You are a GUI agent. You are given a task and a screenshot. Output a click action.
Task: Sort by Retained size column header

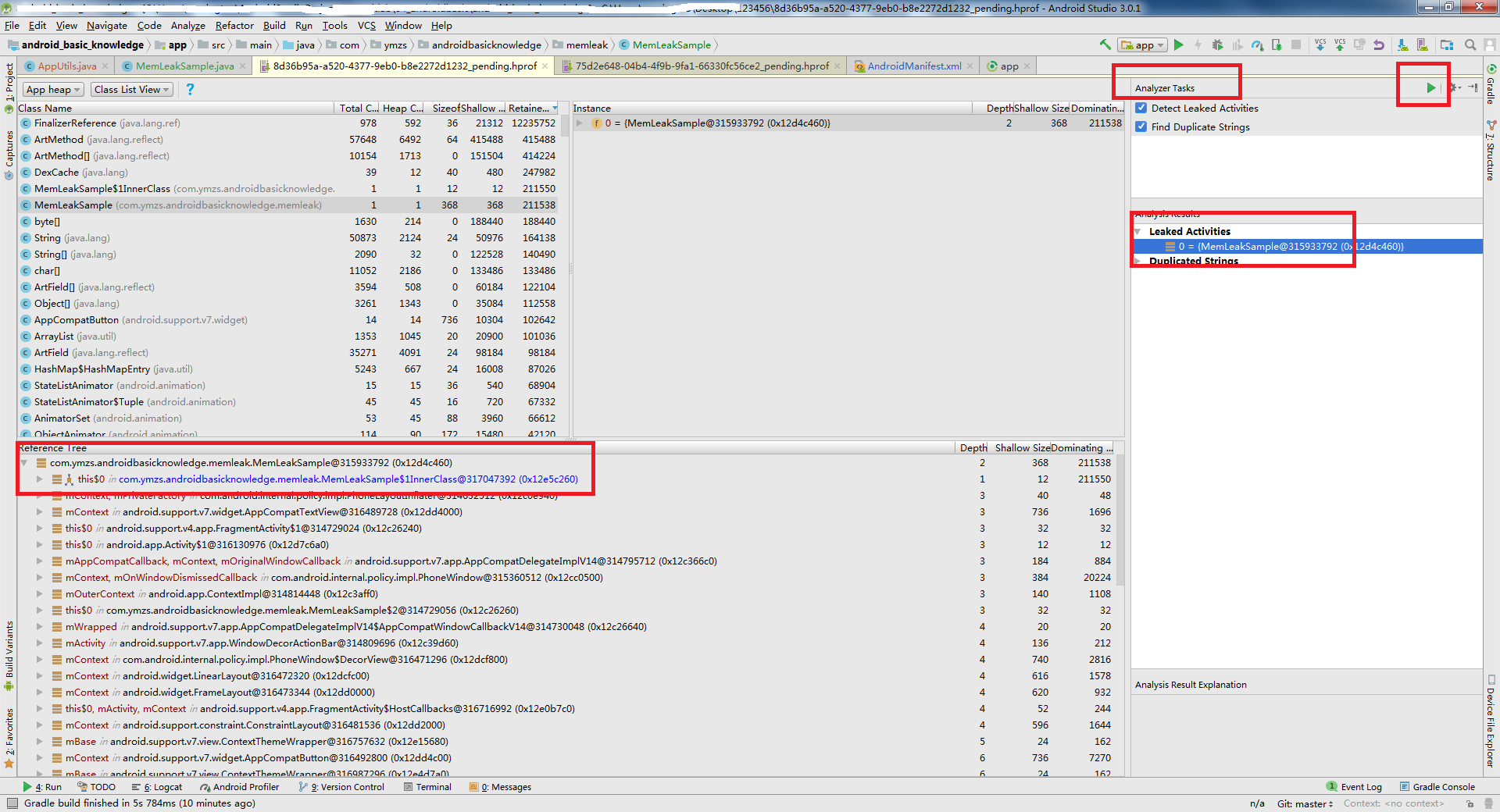click(x=533, y=108)
